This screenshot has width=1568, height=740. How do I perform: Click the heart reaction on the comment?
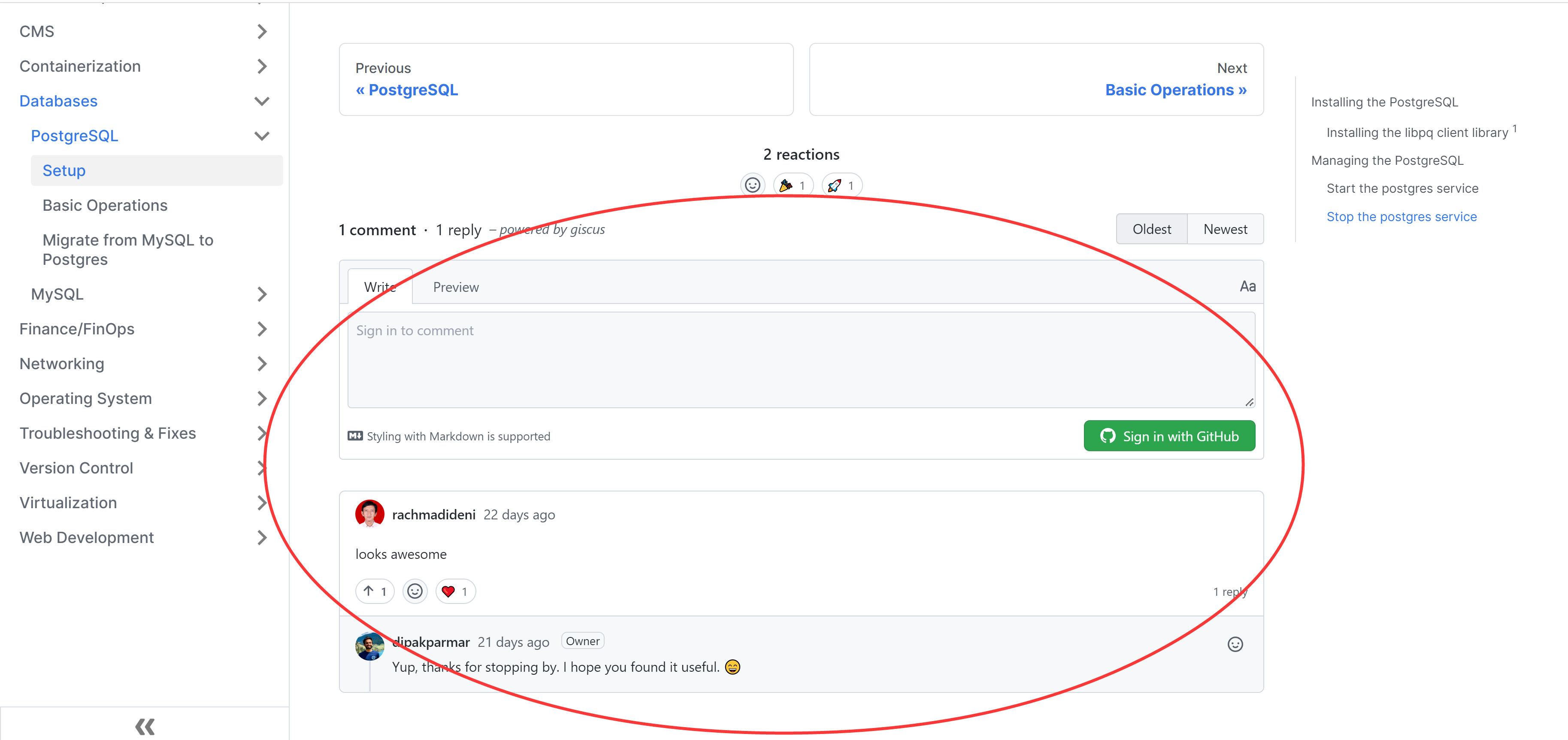455,591
